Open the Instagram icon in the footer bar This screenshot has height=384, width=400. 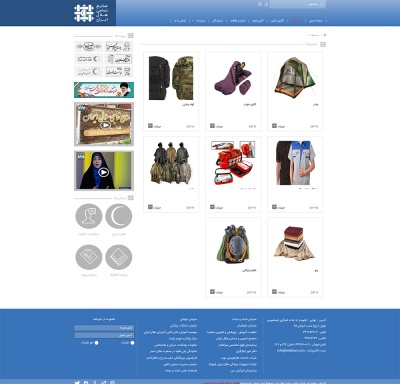click(x=86, y=382)
